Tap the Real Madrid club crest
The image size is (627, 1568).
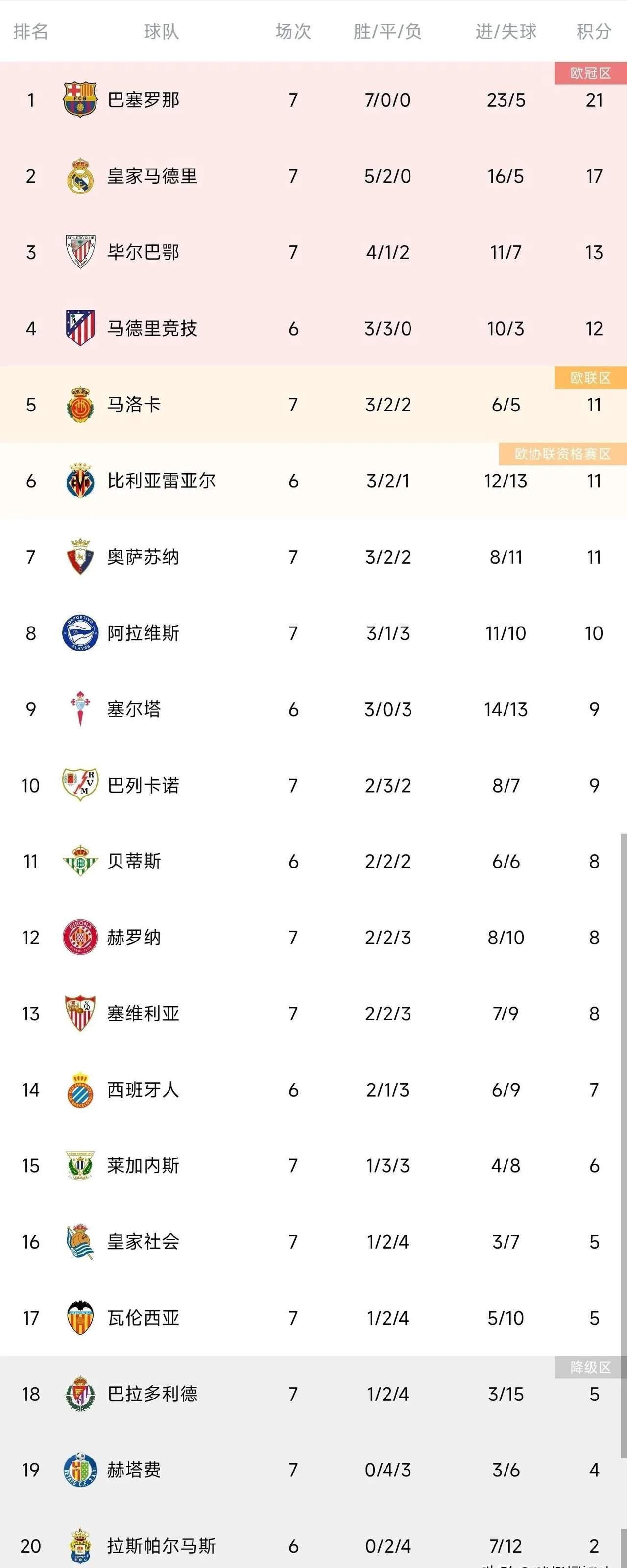point(80,176)
